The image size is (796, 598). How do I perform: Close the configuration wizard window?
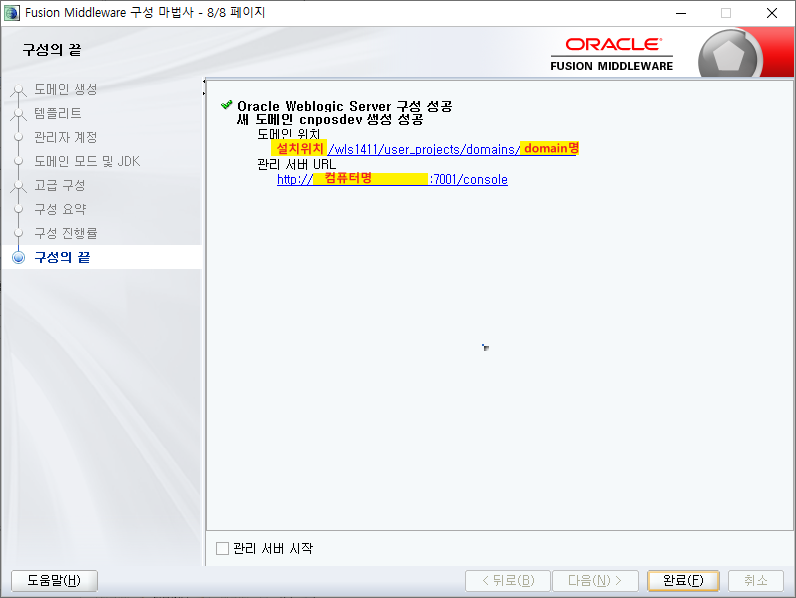pos(772,13)
